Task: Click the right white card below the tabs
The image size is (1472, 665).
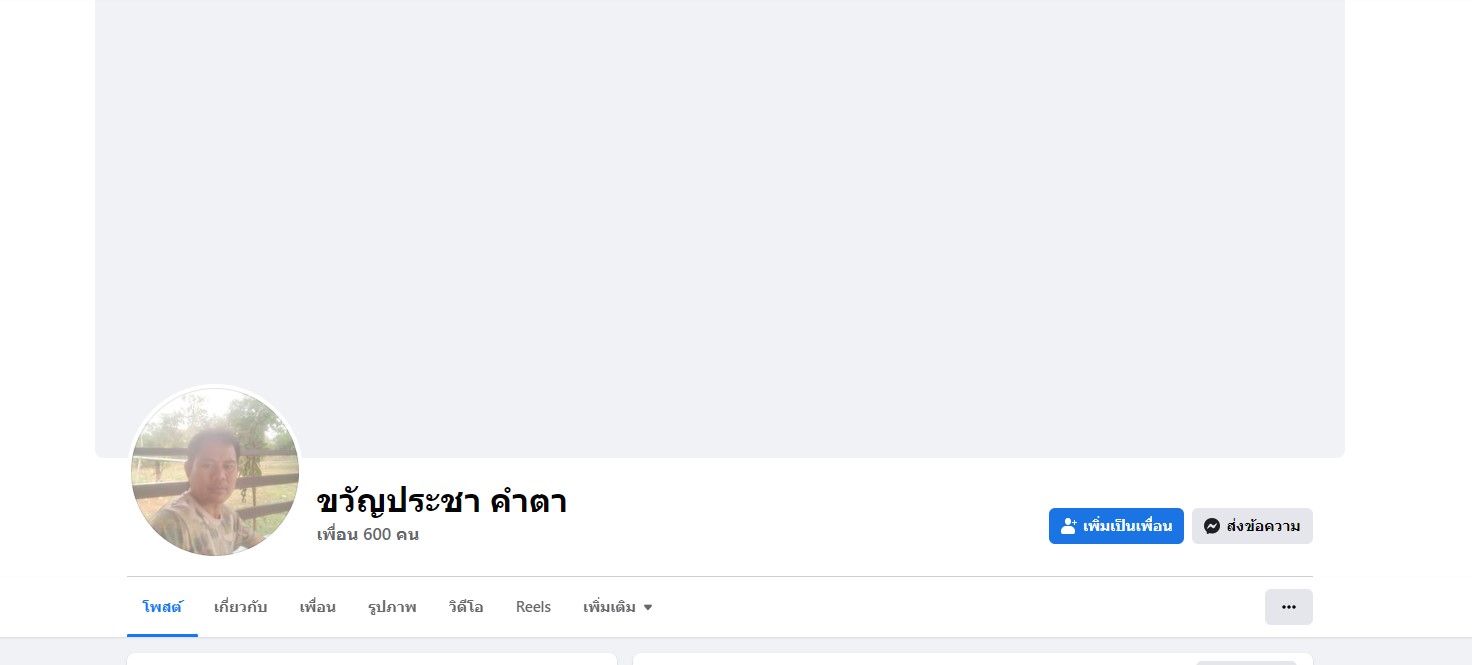Action: click(900, 659)
